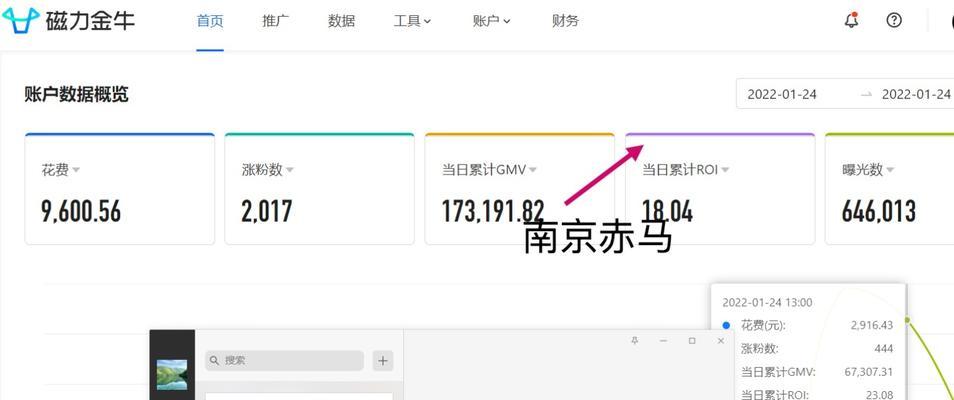
Task: Select the 花费 card showing 9,600.56
Action: coord(120,189)
